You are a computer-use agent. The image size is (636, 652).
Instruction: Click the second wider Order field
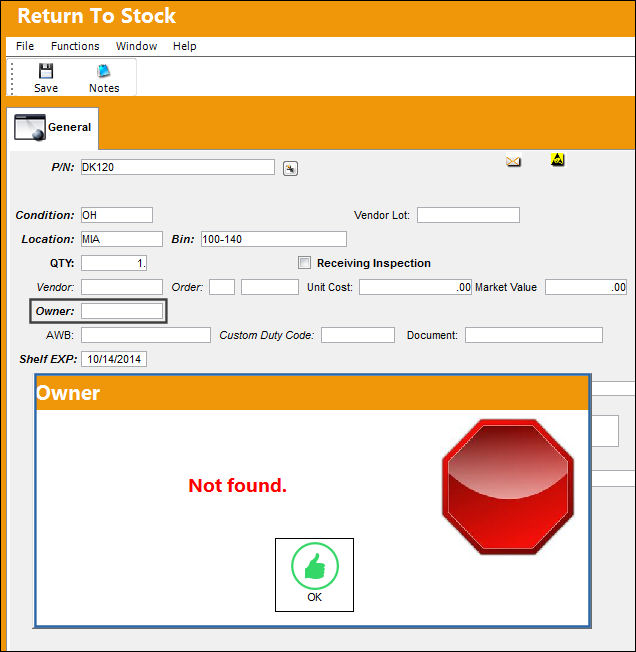(270, 287)
